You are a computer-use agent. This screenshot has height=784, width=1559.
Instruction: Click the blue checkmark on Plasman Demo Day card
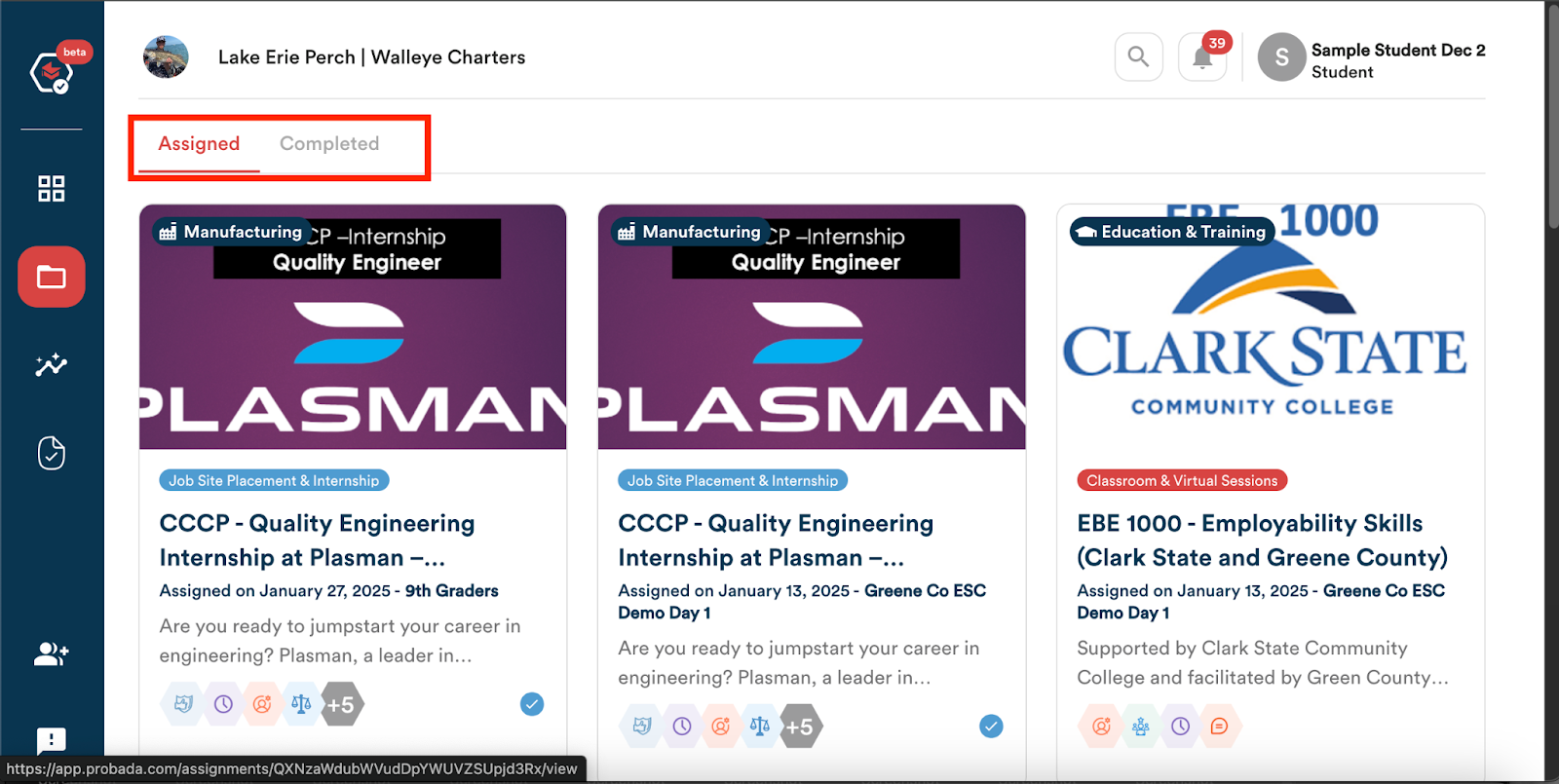pos(991,727)
